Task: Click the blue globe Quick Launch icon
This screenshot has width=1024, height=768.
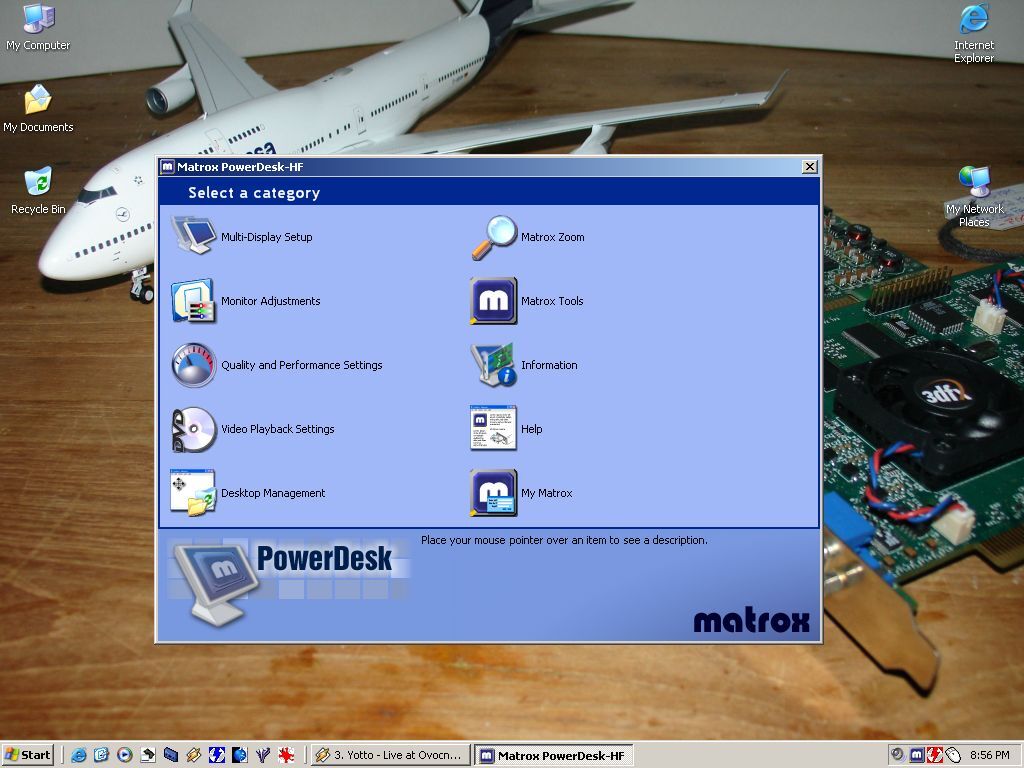Action: click(240, 755)
